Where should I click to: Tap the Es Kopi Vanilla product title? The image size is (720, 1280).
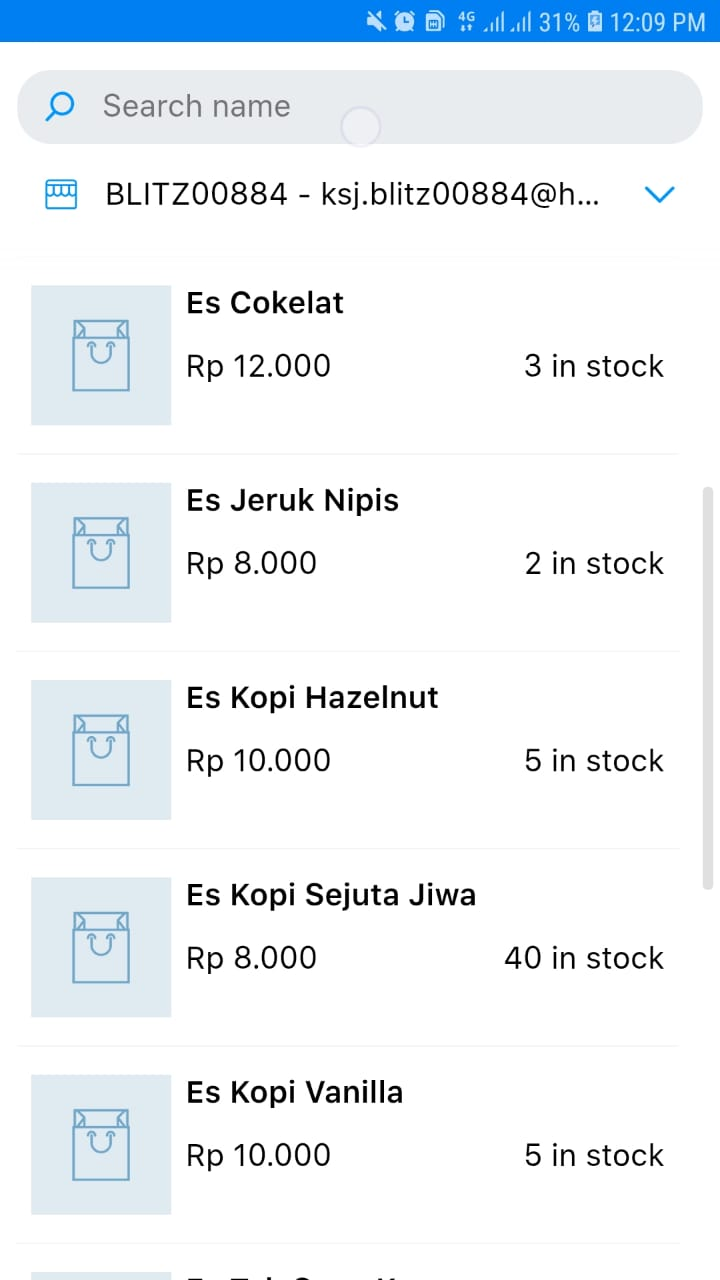click(x=295, y=1092)
